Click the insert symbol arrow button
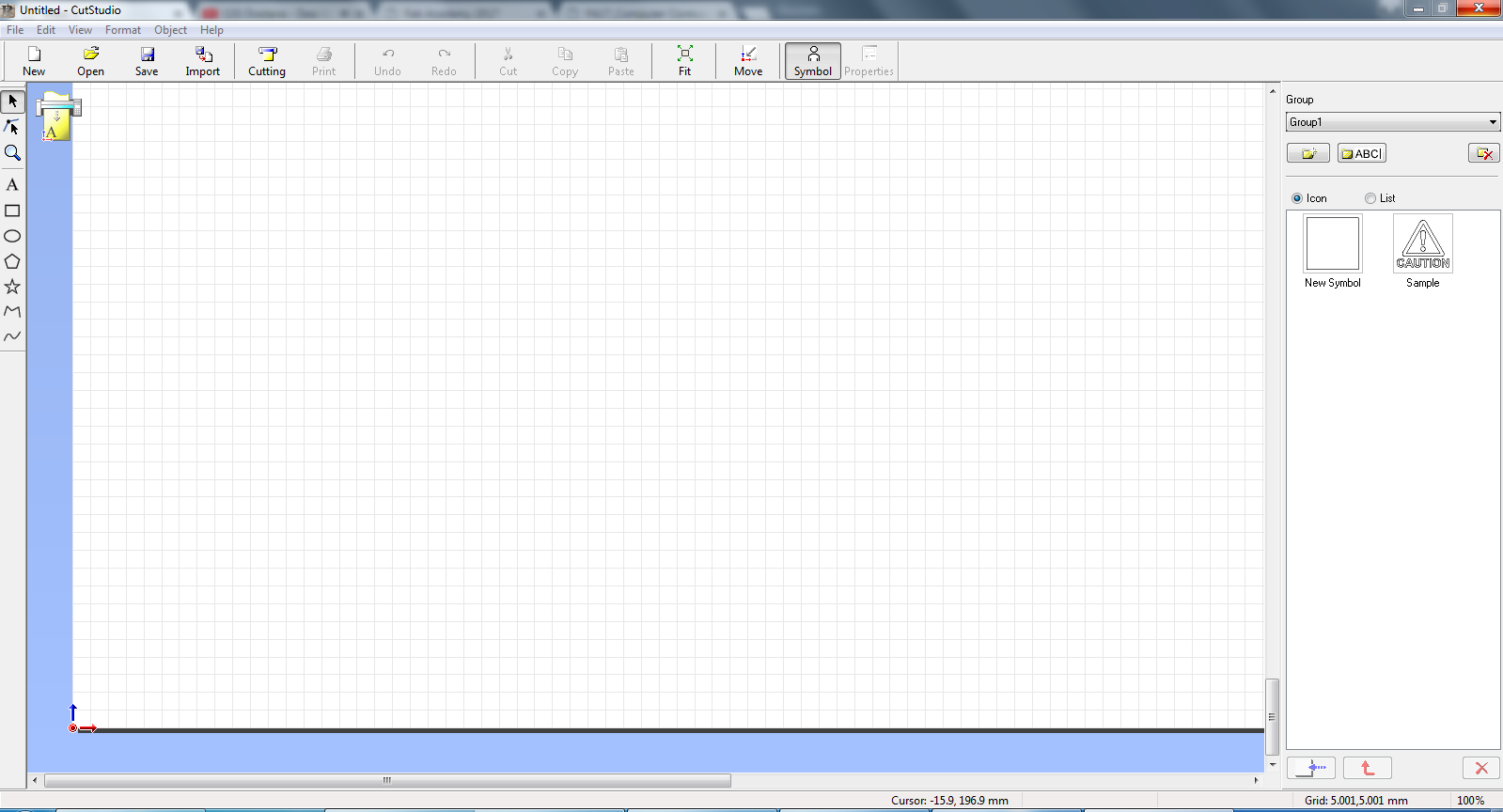Image resolution: width=1503 pixels, height=812 pixels. point(1311,768)
